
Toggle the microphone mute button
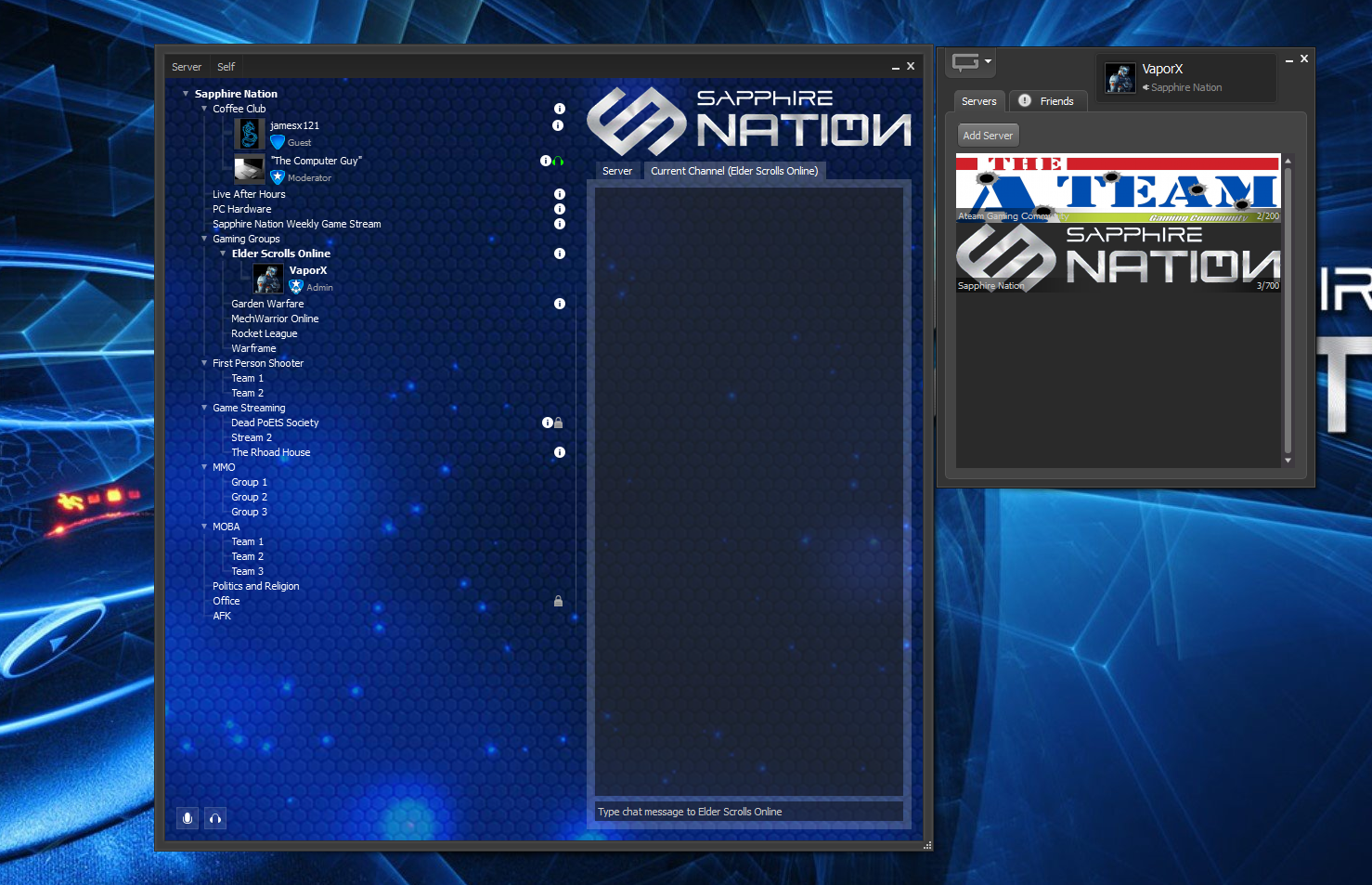point(188,818)
